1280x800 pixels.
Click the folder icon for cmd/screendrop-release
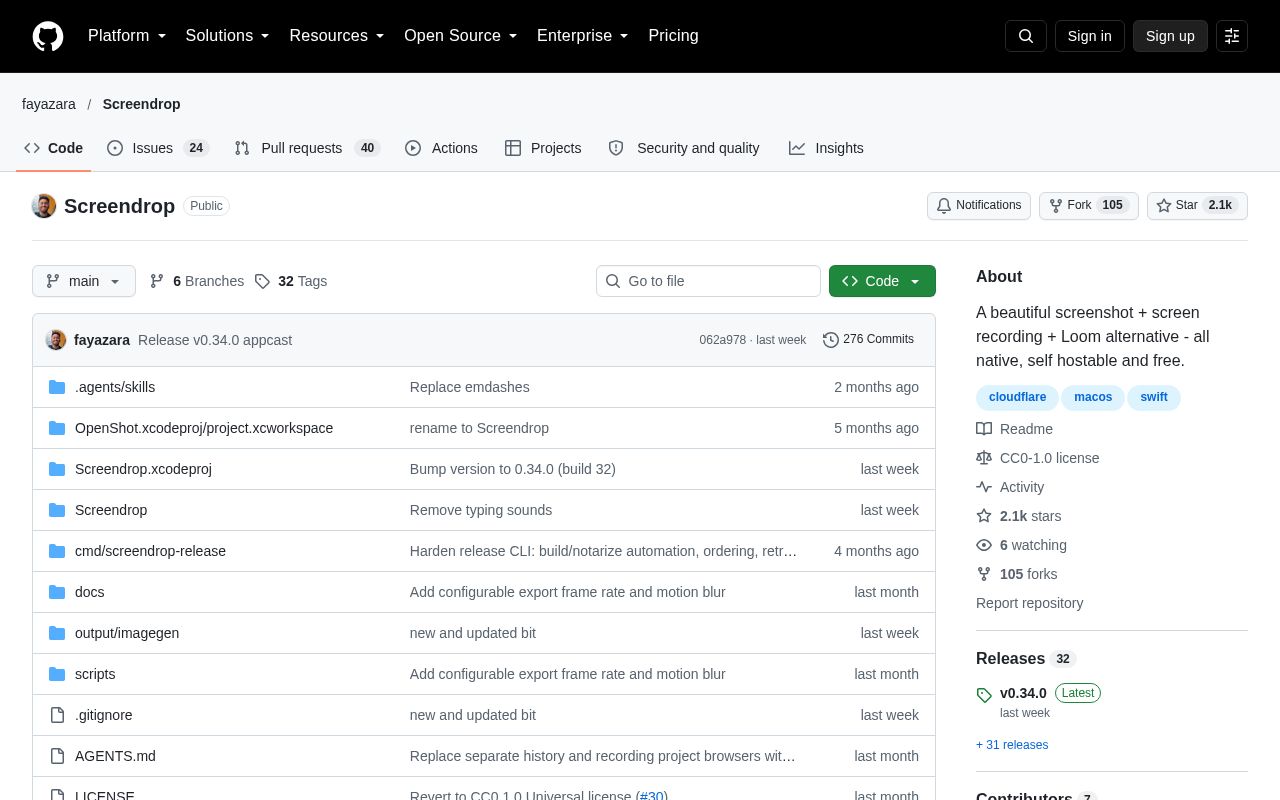[57, 551]
